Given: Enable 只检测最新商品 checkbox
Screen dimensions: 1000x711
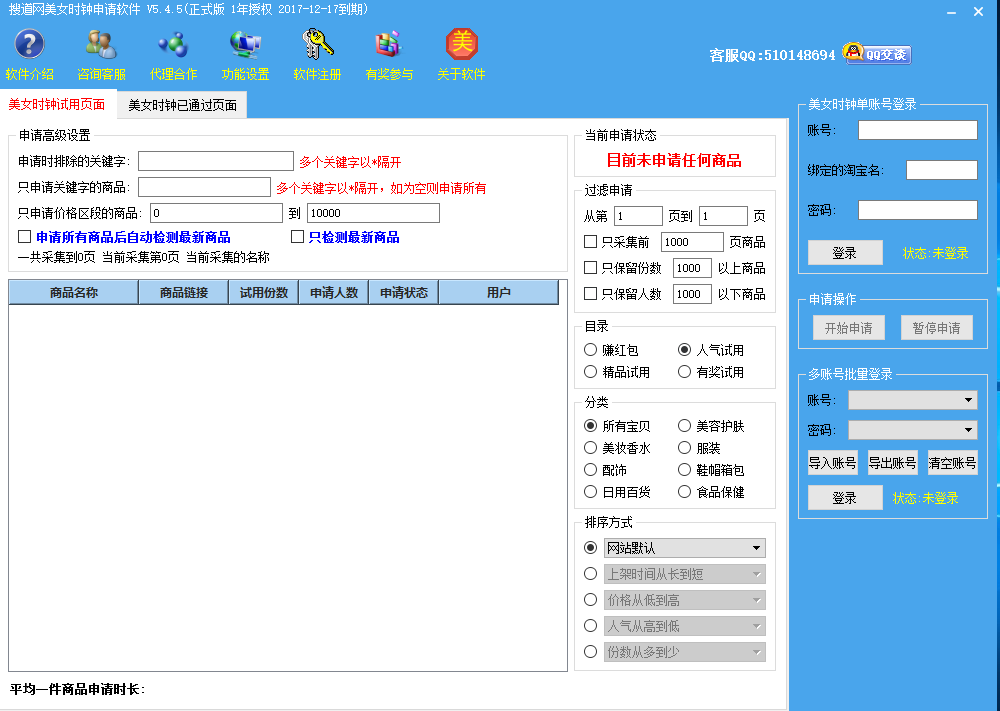Looking at the screenshot, I should (x=298, y=237).
